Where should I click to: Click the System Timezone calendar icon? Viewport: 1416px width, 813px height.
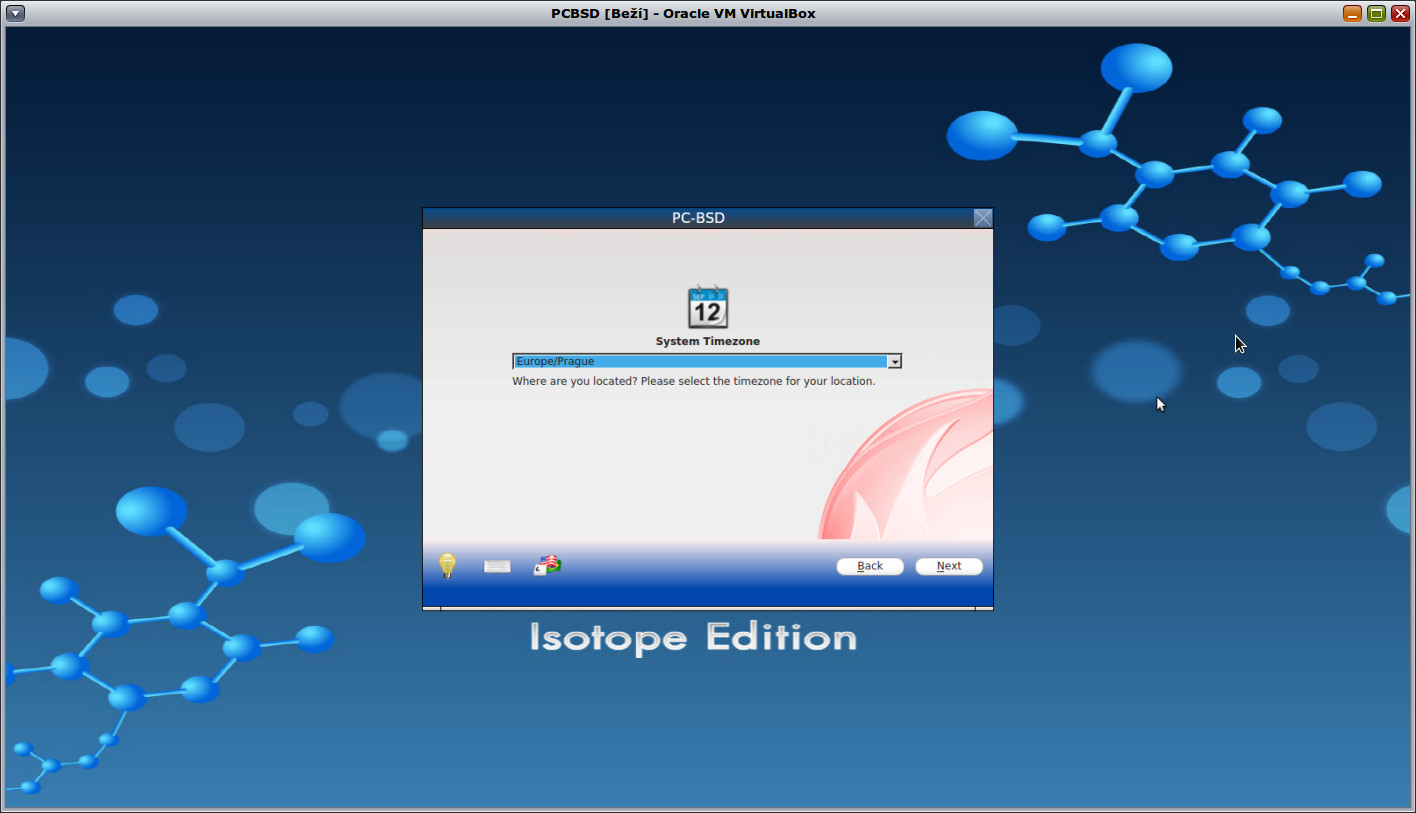pos(707,306)
